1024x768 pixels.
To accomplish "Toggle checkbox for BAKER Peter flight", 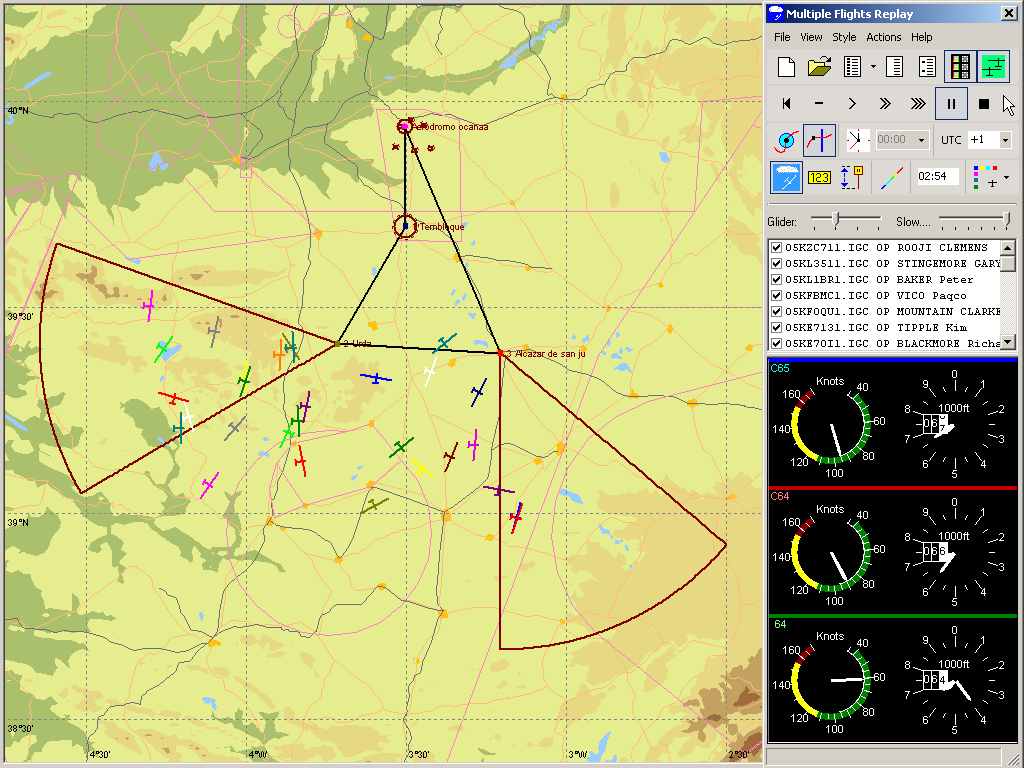I will (776, 280).
